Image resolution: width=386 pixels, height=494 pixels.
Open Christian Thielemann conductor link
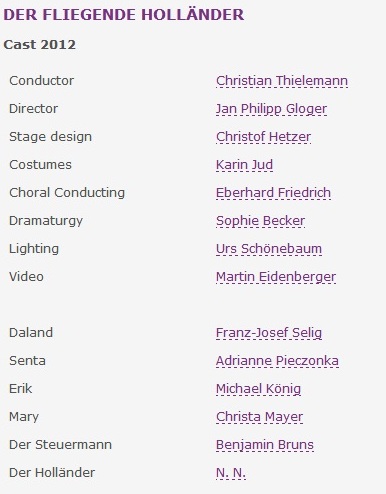(282, 81)
